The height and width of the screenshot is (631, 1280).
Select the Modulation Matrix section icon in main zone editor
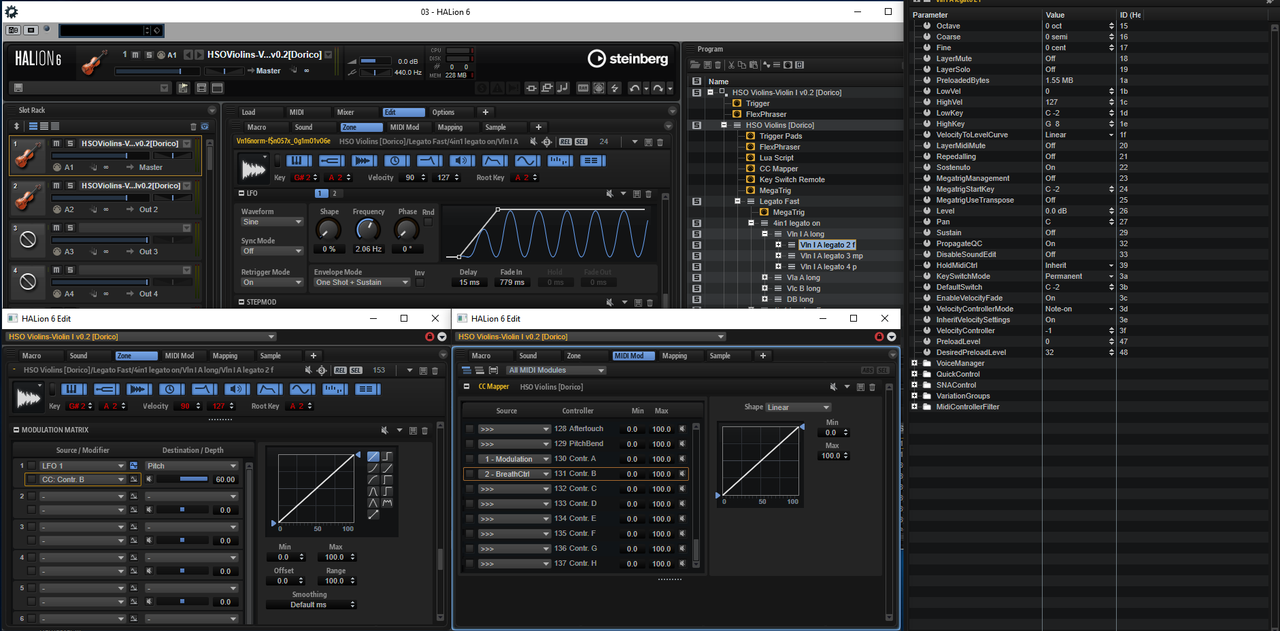pyautogui.click(x=592, y=160)
